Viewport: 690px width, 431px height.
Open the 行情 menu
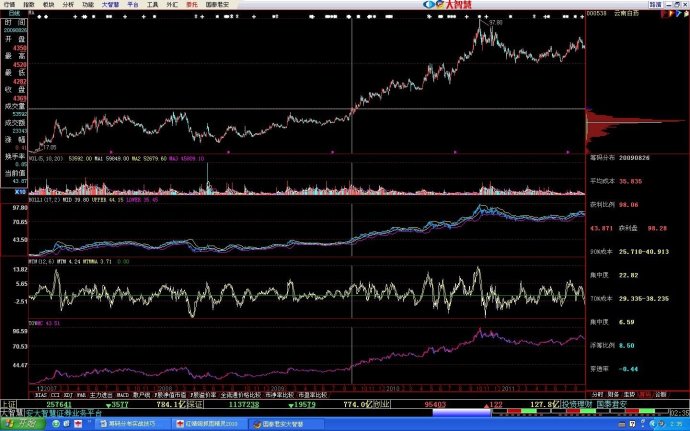8,5
